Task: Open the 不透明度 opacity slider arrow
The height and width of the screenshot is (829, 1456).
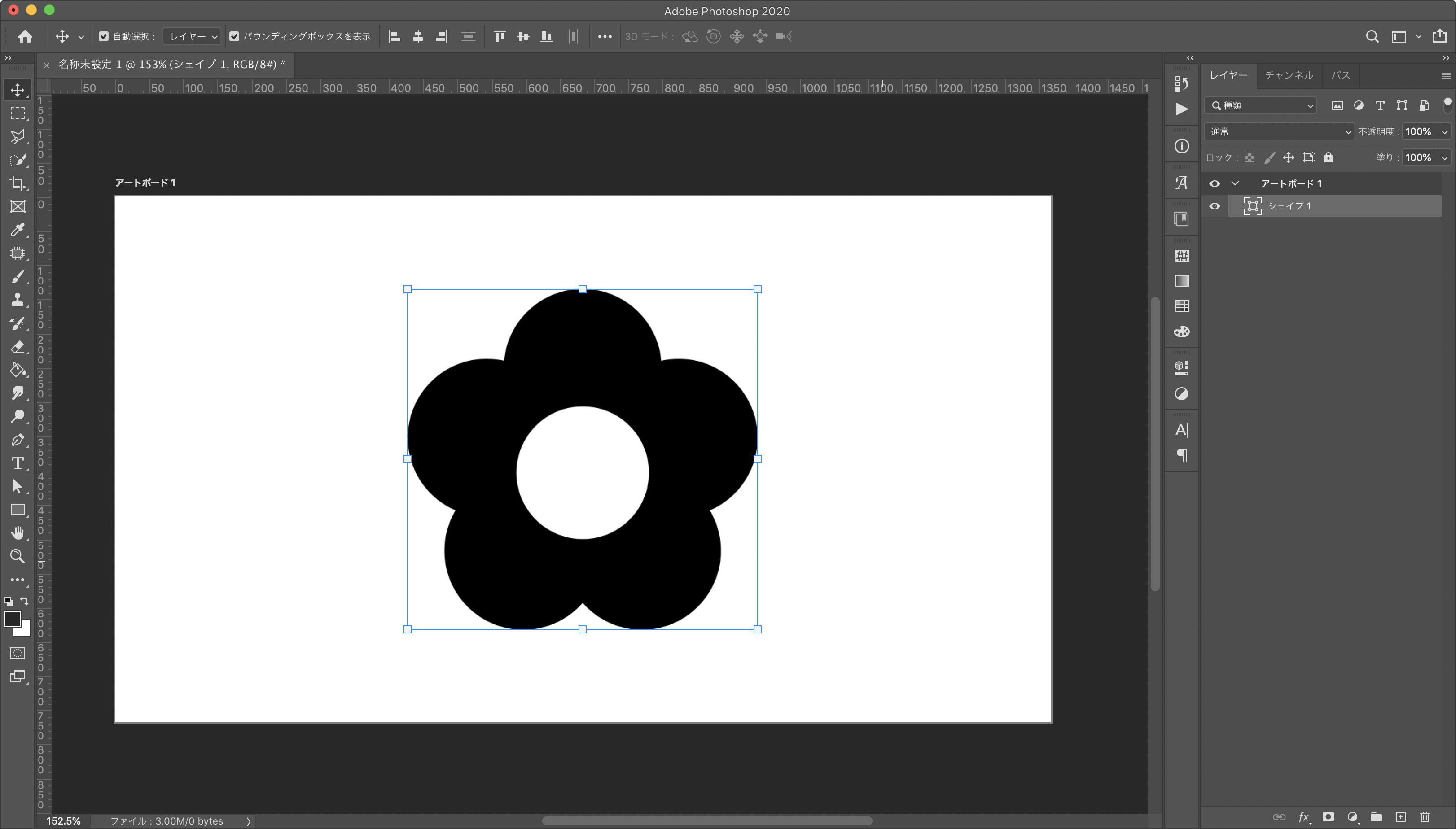Action: click(x=1445, y=131)
